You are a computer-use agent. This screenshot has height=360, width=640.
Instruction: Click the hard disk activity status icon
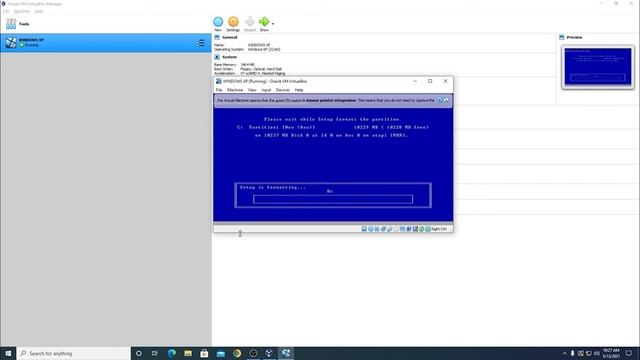coord(364,229)
